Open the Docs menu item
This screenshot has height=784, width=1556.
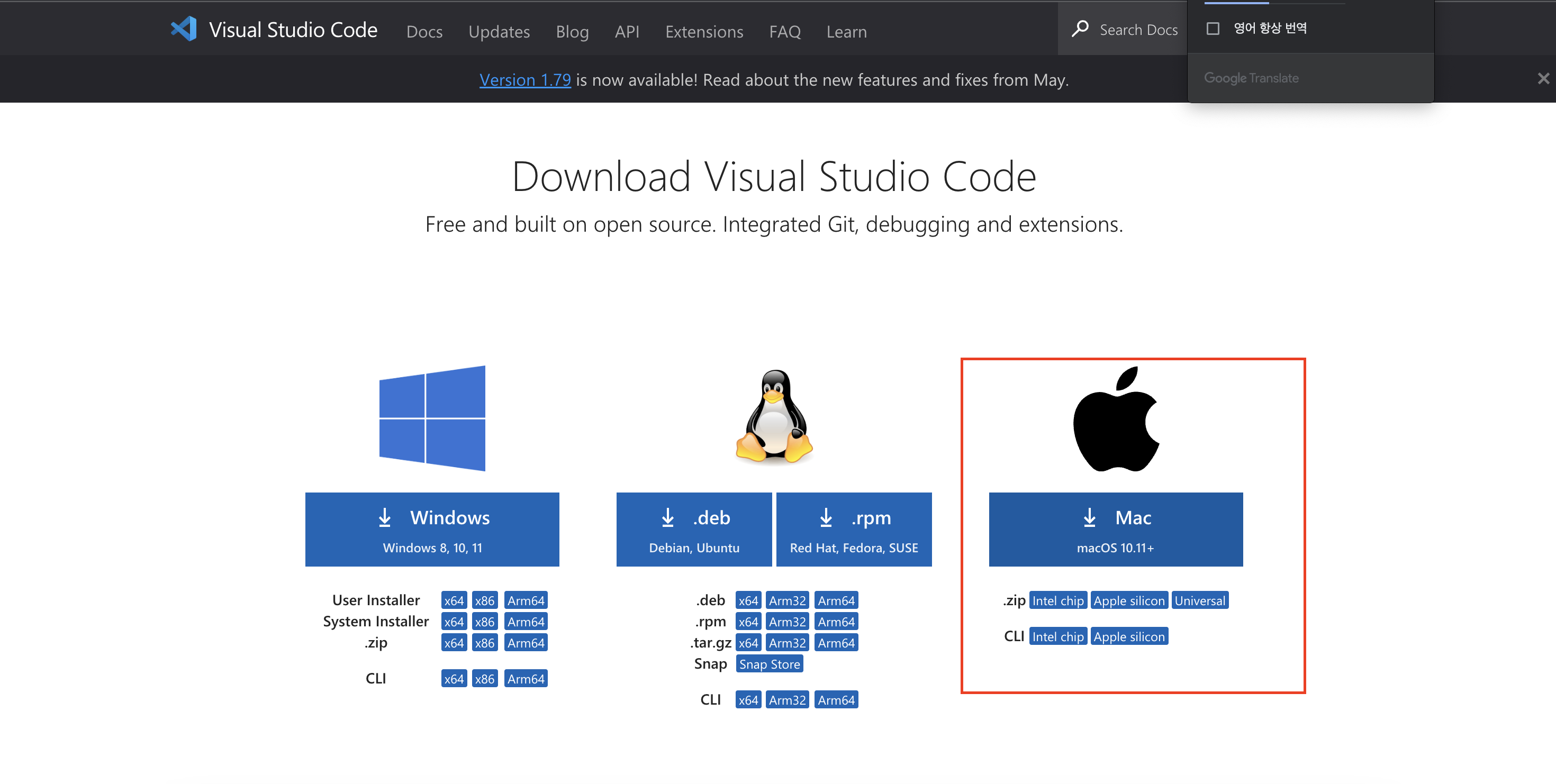[x=424, y=31]
